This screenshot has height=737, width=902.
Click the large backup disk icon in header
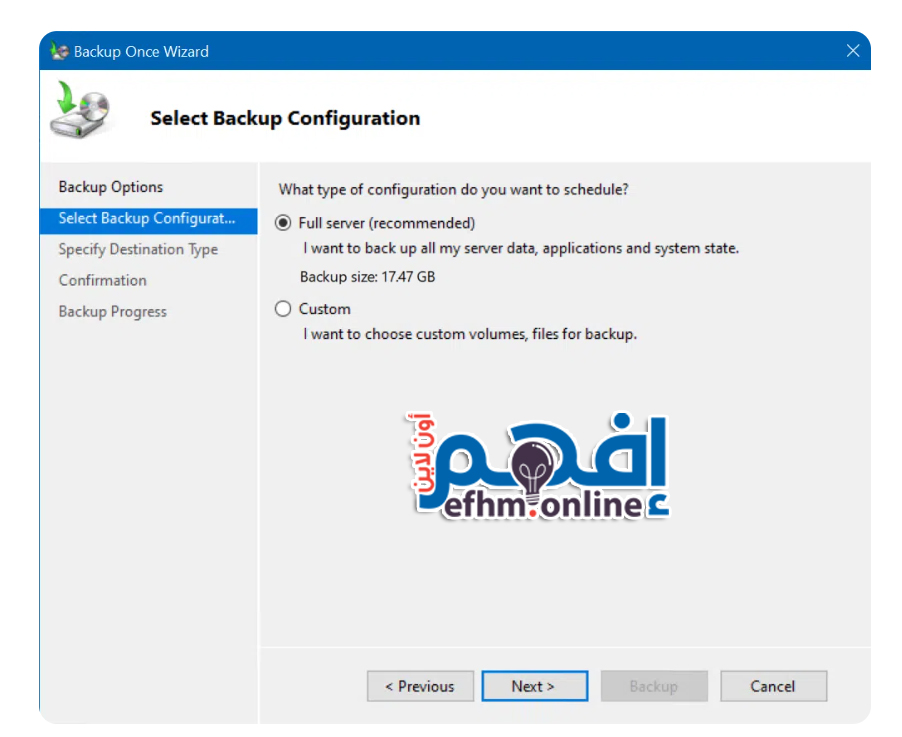[x=79, y=112]
